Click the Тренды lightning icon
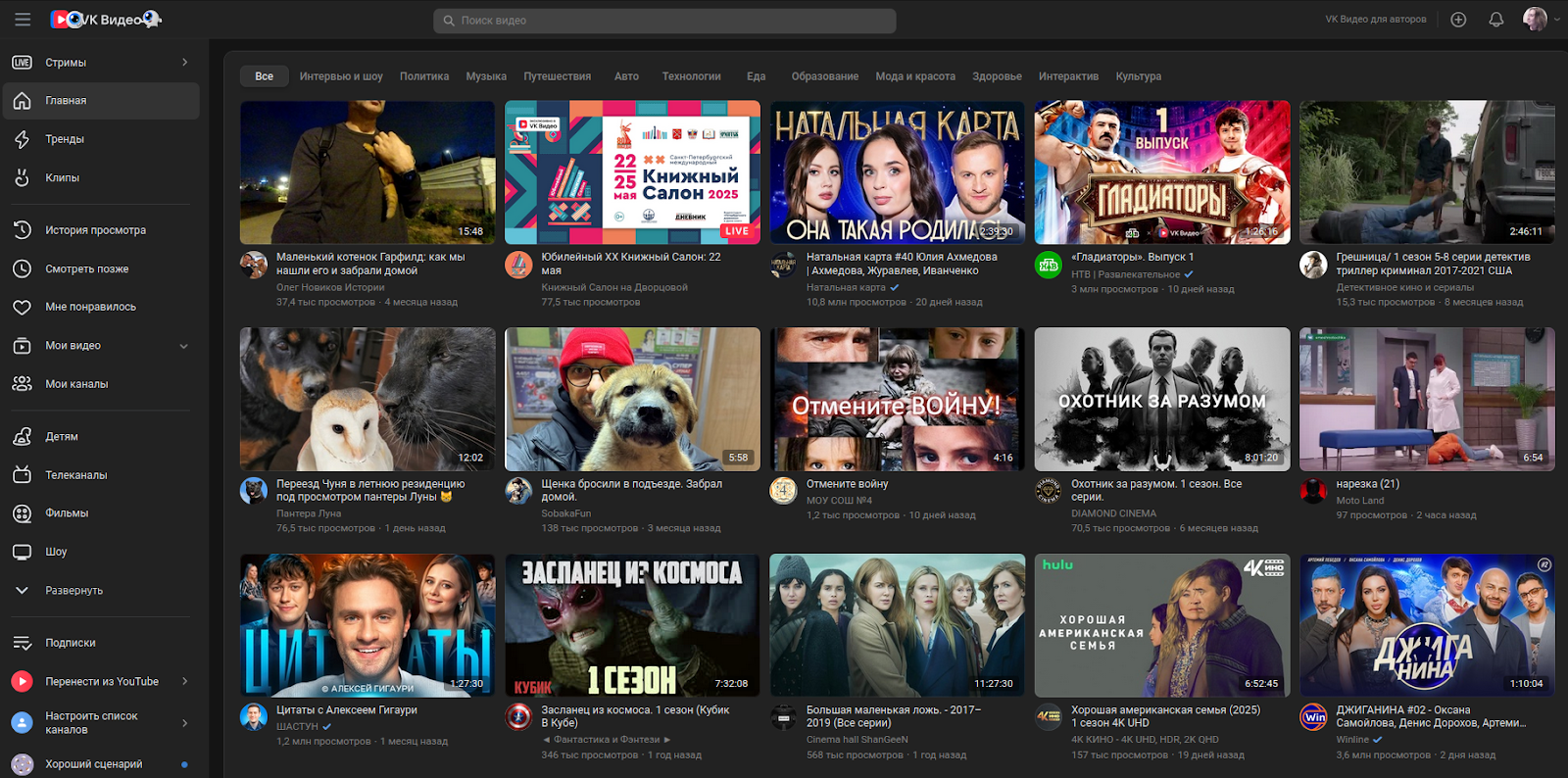Viewport: 1568px width, 778px height. pos(22,139)
